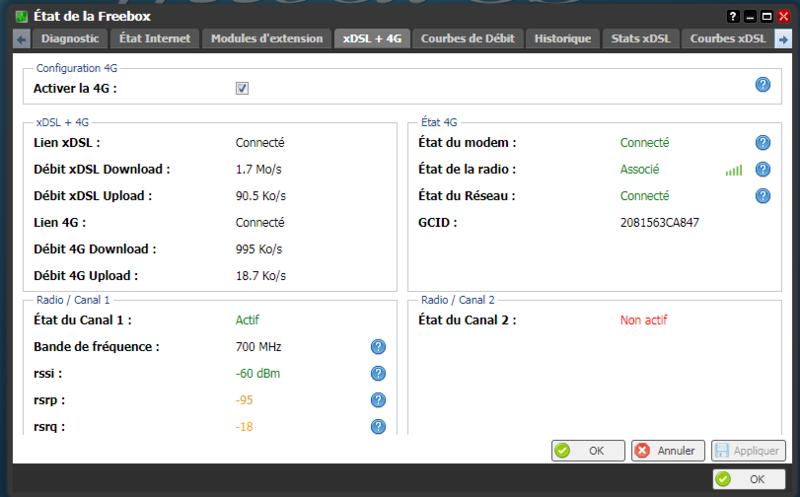Minimize the État de la Freebox window

tap(750, 17)
